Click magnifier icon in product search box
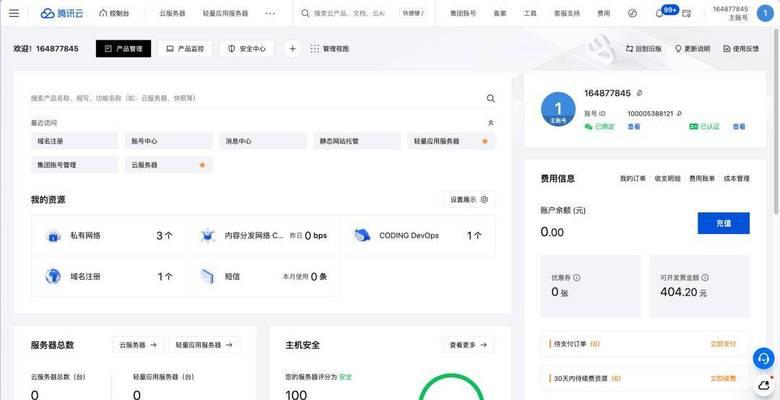The height and width of the screenshot is (400, 780). [490, 99]
